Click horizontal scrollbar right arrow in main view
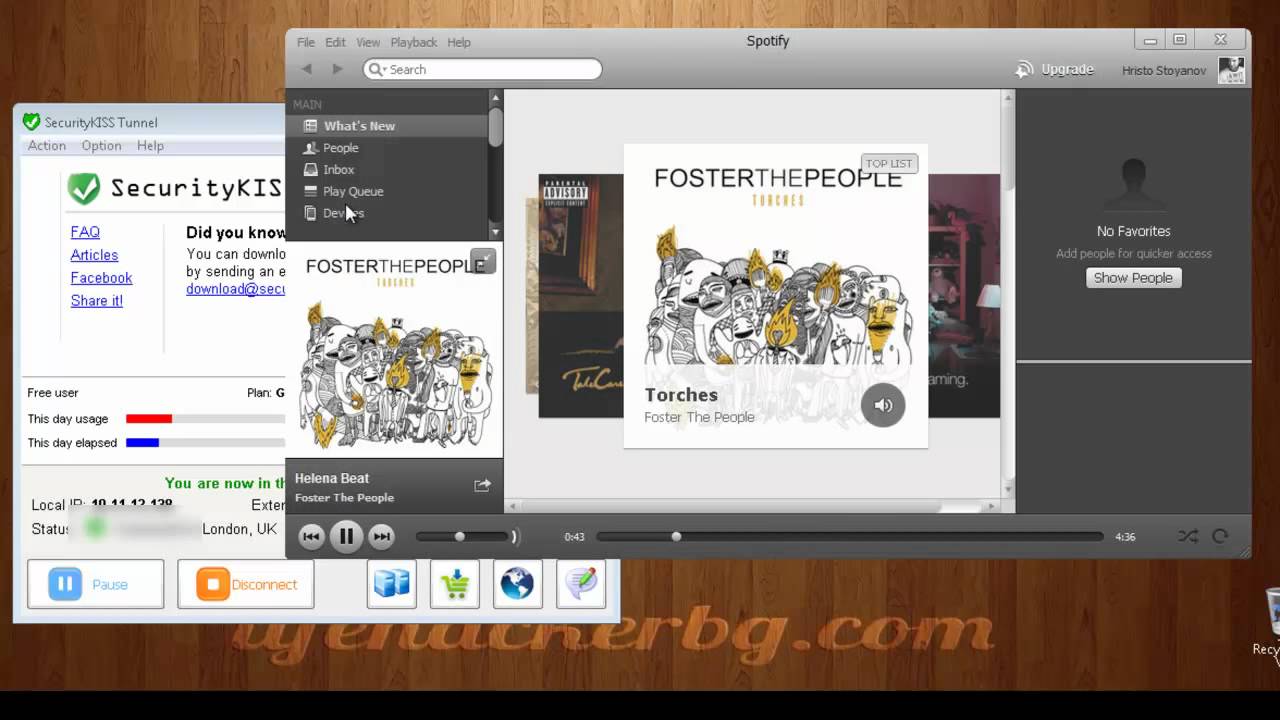The width and height of the screenshot is (1280, 720). (x=993, y=506)
